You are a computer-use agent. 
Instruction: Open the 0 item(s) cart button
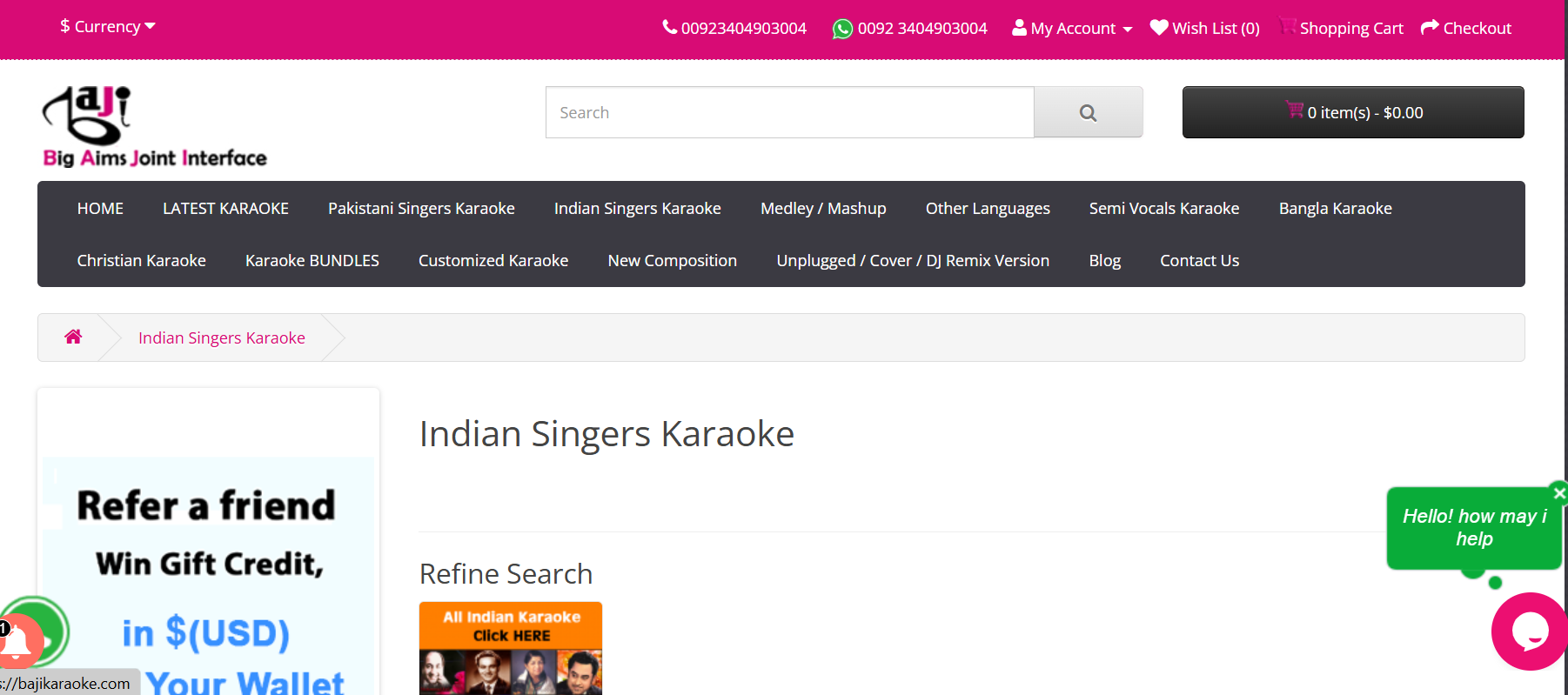[1353, 112]
